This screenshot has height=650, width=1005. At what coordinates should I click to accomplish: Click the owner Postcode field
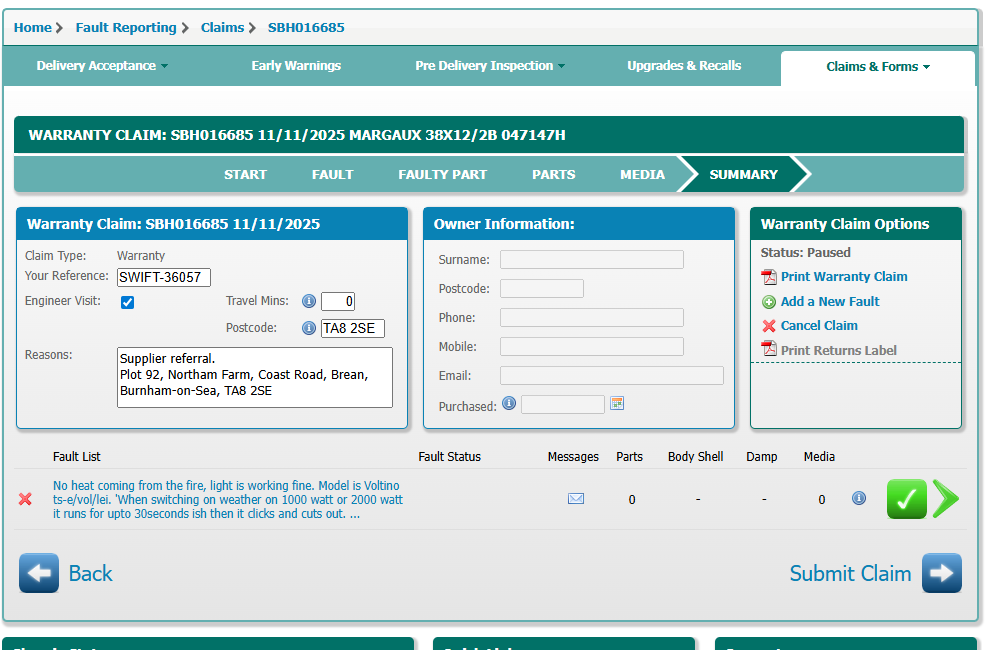point(542,288)
